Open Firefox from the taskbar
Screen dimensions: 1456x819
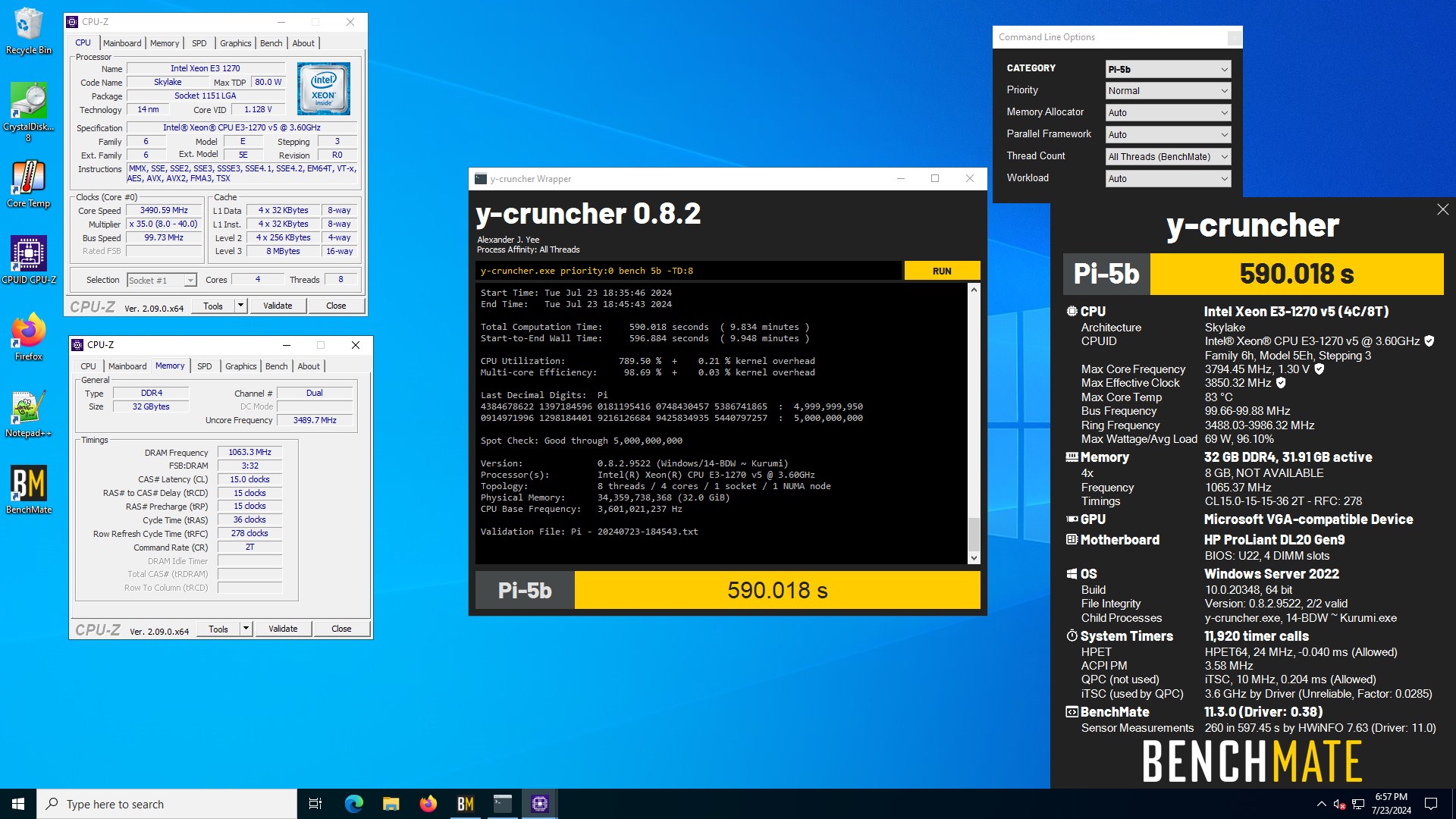(428, 804)
